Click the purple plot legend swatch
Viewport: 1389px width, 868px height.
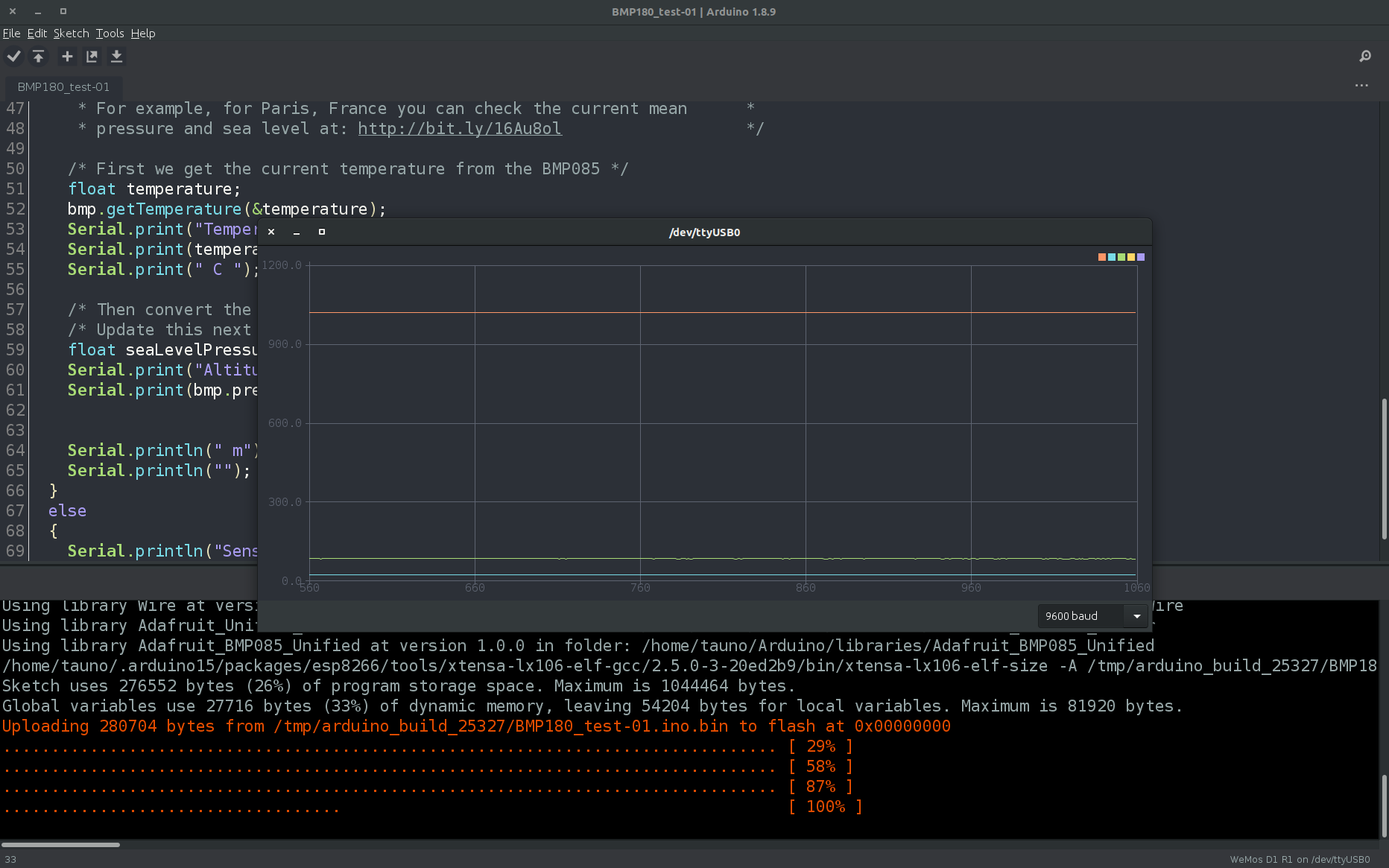pyautogui.click(x=1141, y=257)
